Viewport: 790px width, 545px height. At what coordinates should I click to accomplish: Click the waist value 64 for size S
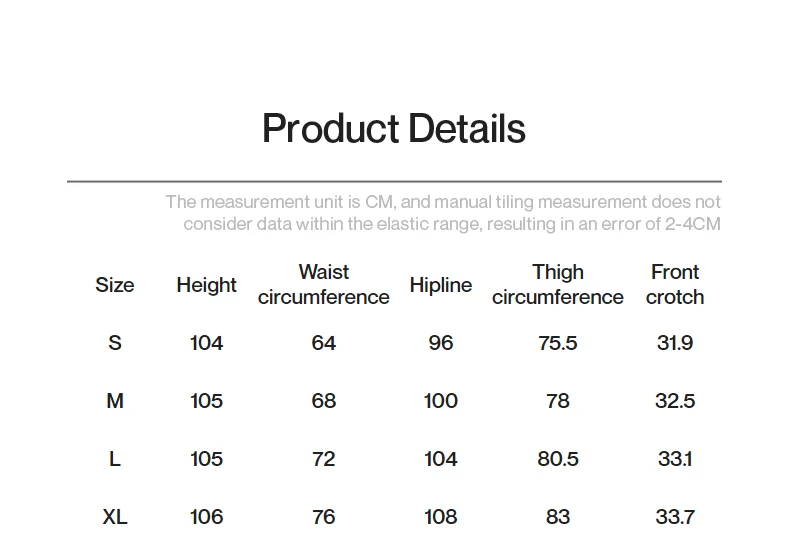click(x=323, y=343)
